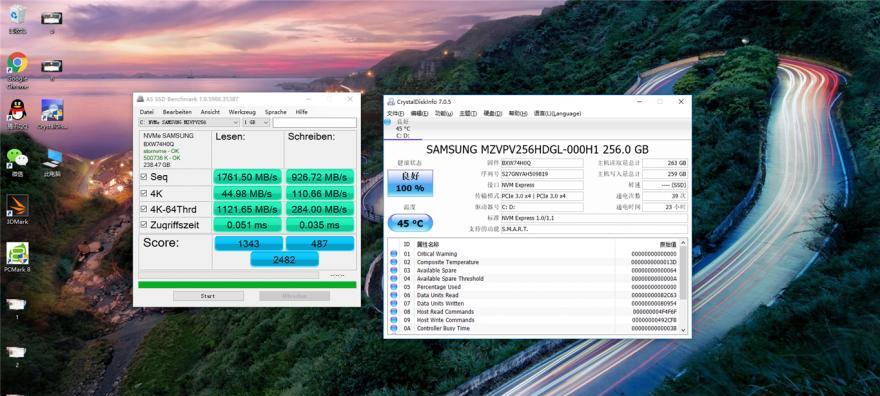
Task: Click status orb for Host Read Commands
Action: [x=393, y=312]
